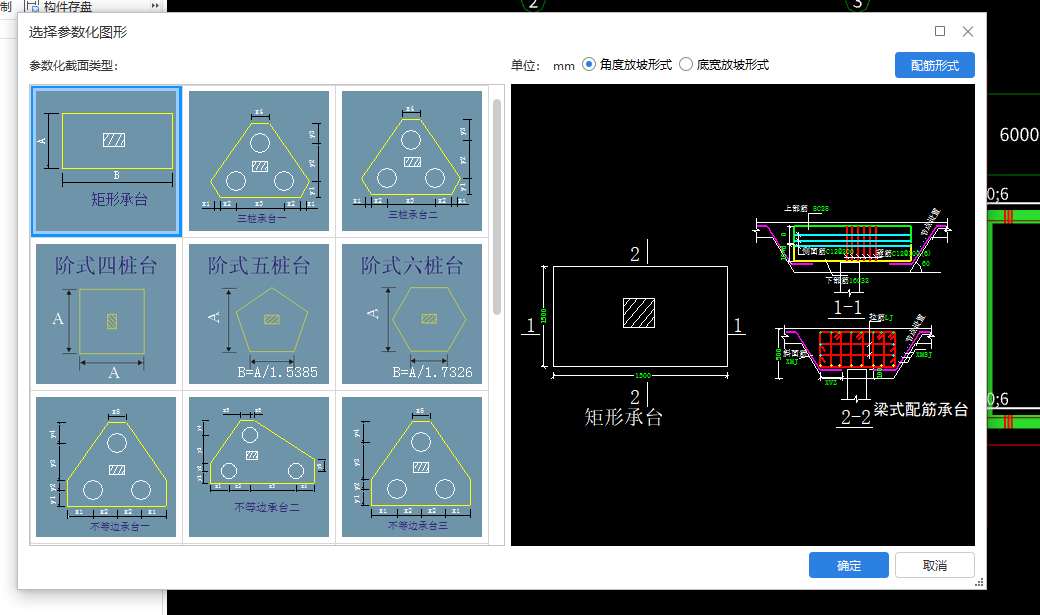Cancel the dialog with 取消 button
1040x615 pixels.
pos(935,565)
